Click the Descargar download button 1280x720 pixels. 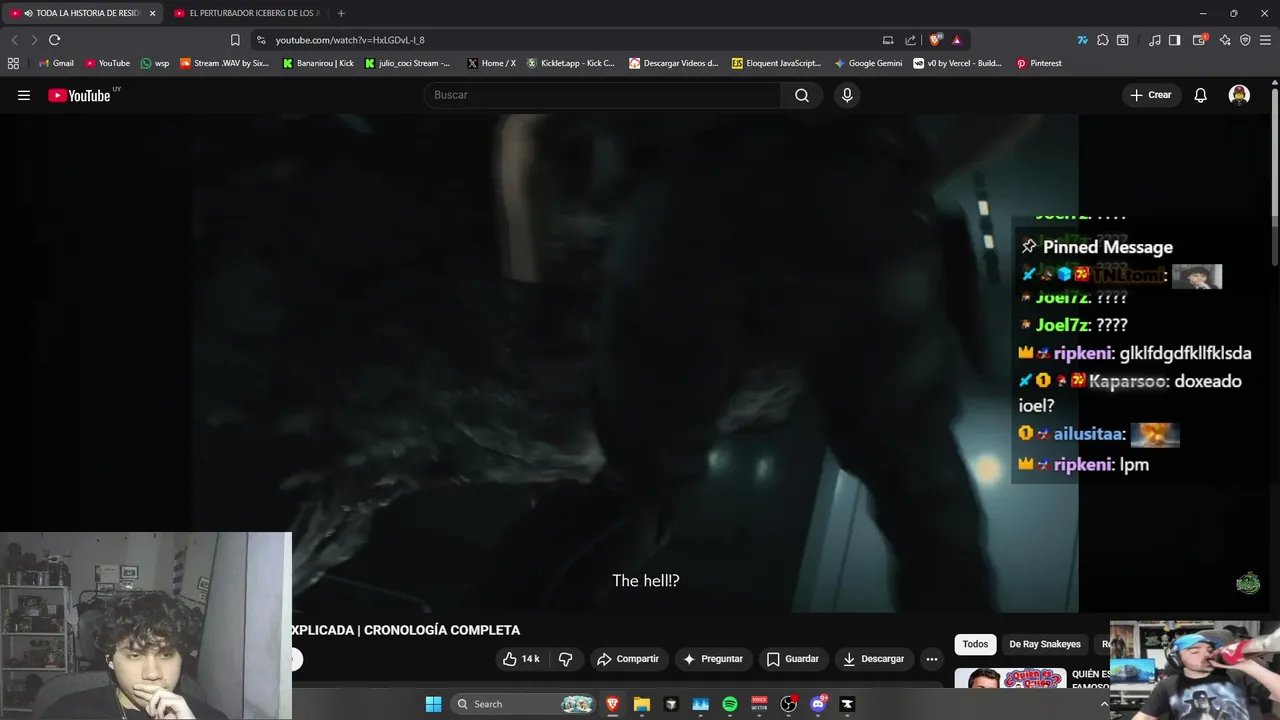pyautogui.click(x=874, y=659)
